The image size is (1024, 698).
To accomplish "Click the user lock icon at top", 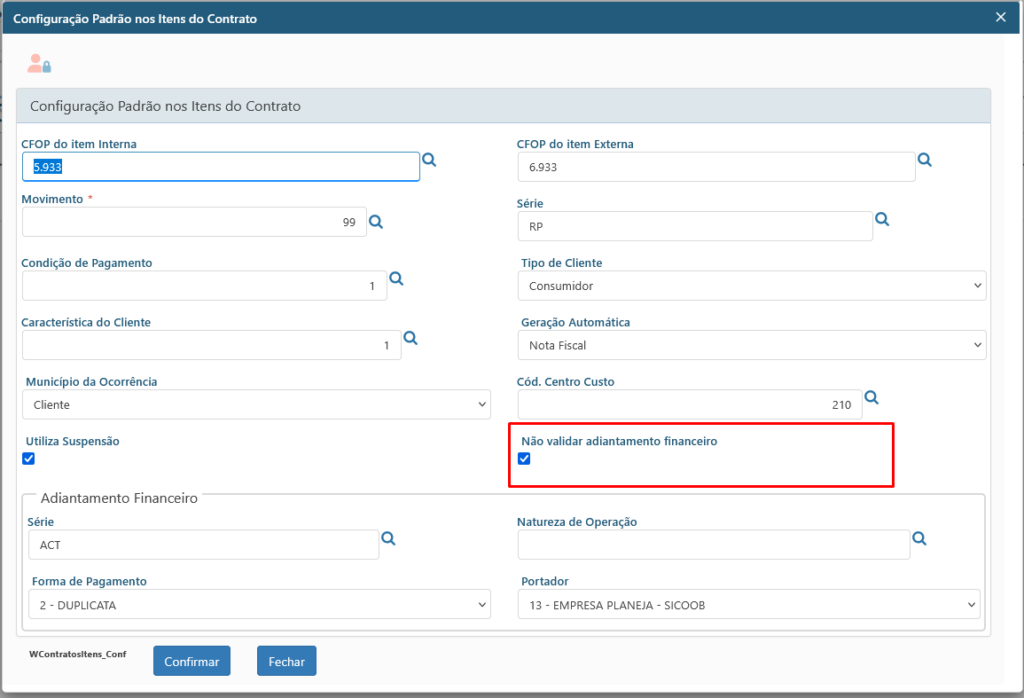I will [x=39, y=64].
